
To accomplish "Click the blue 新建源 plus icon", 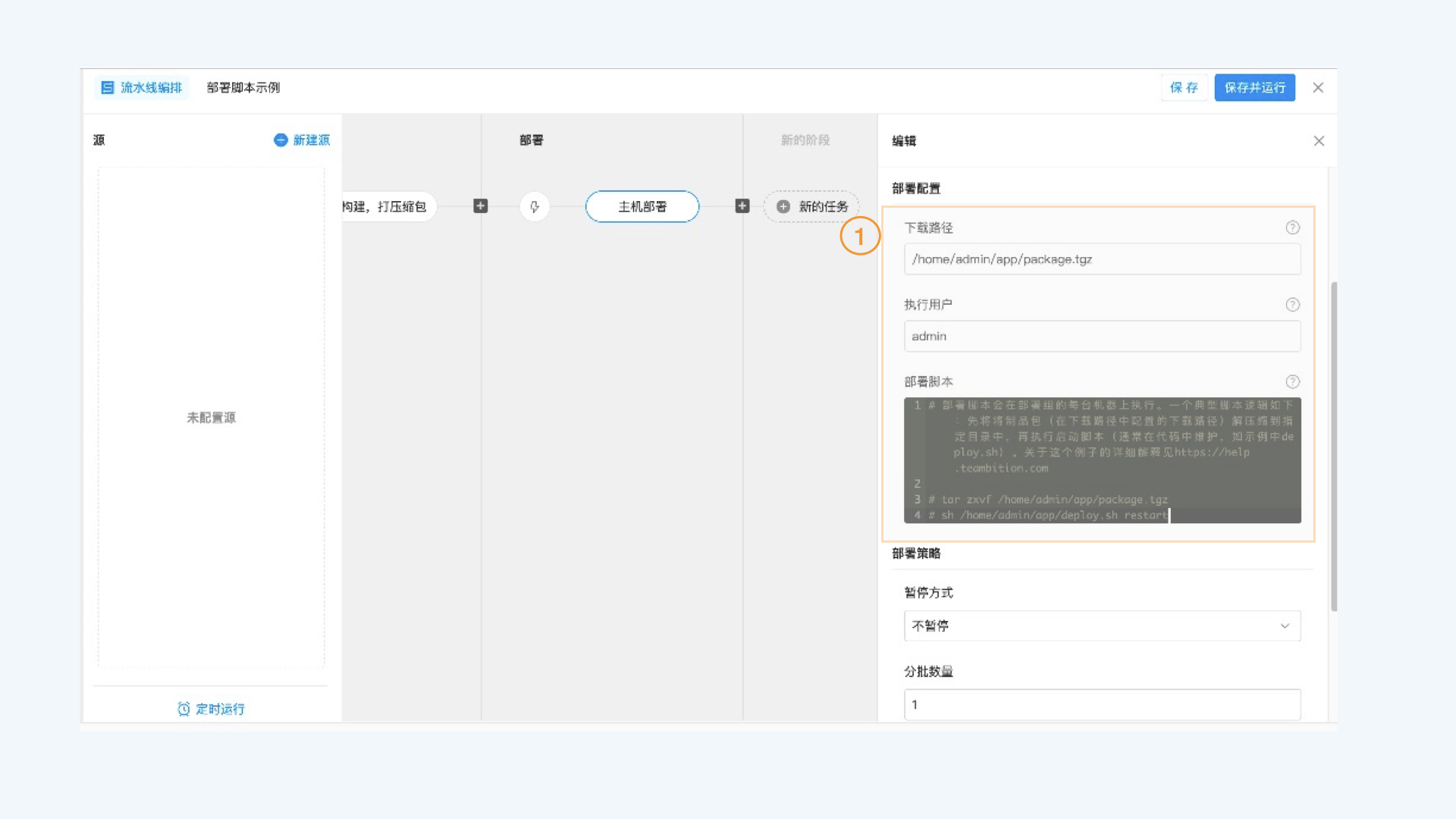I will 281,140.
